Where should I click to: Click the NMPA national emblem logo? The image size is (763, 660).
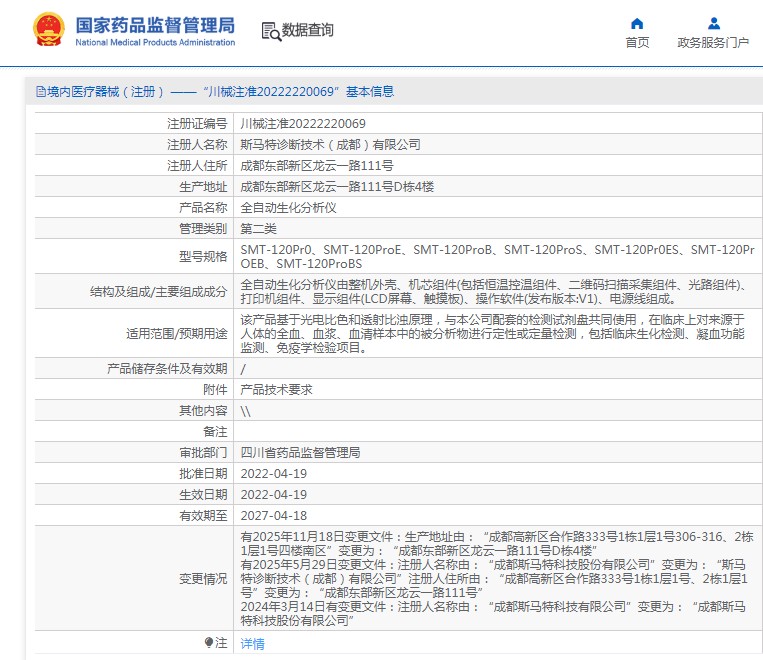tap(47, 31)
